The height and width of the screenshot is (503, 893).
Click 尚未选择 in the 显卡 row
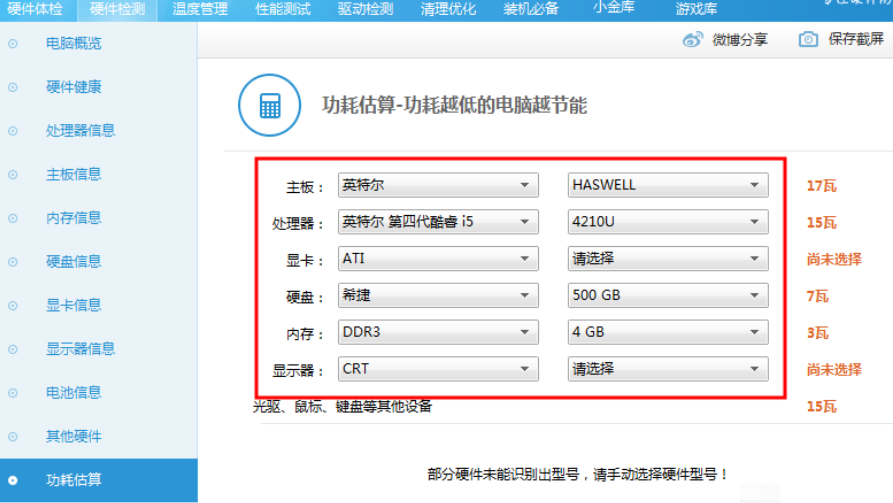coord(834,260)
